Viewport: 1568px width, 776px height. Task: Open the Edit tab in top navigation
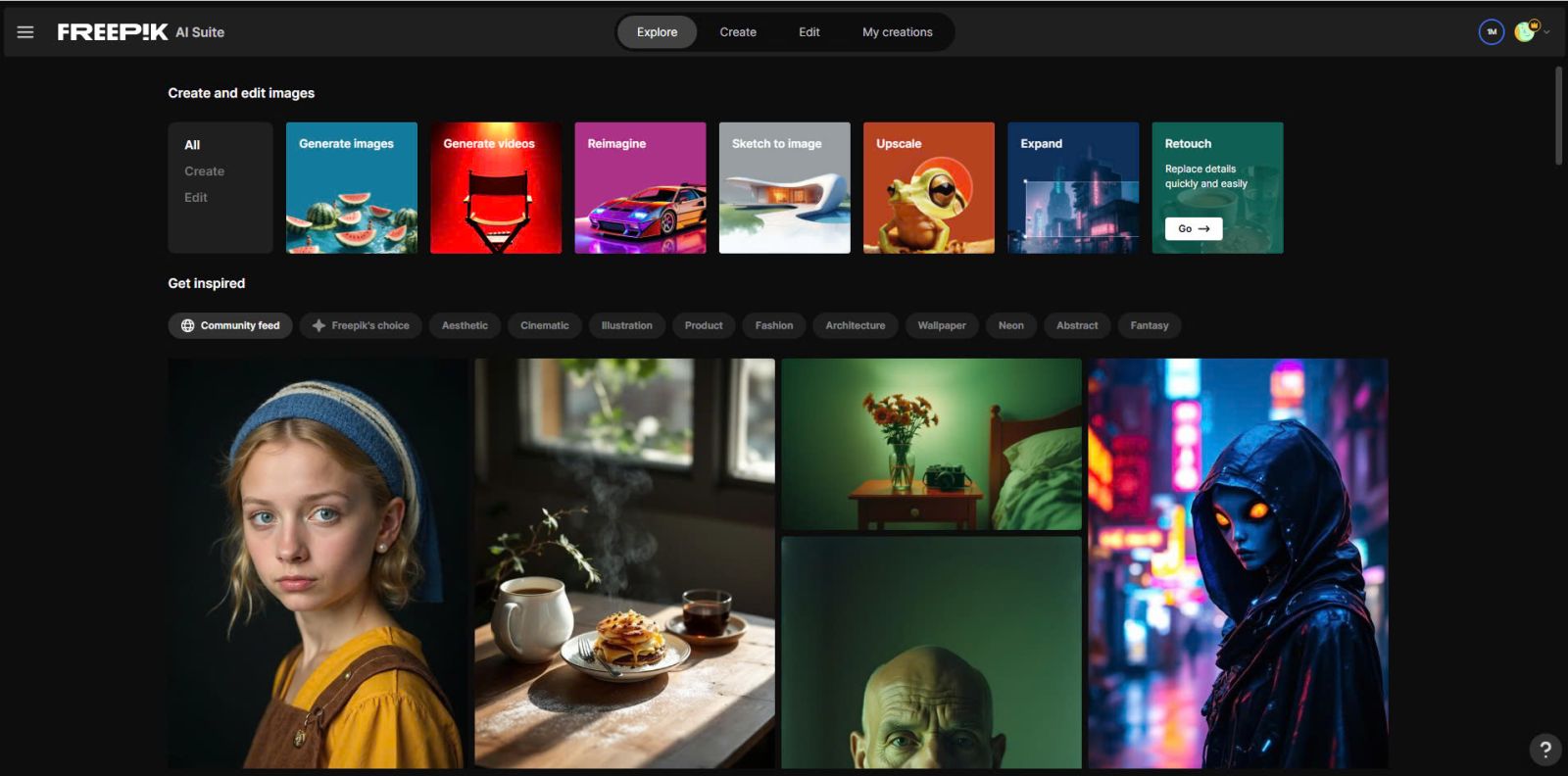coord(809,32)
